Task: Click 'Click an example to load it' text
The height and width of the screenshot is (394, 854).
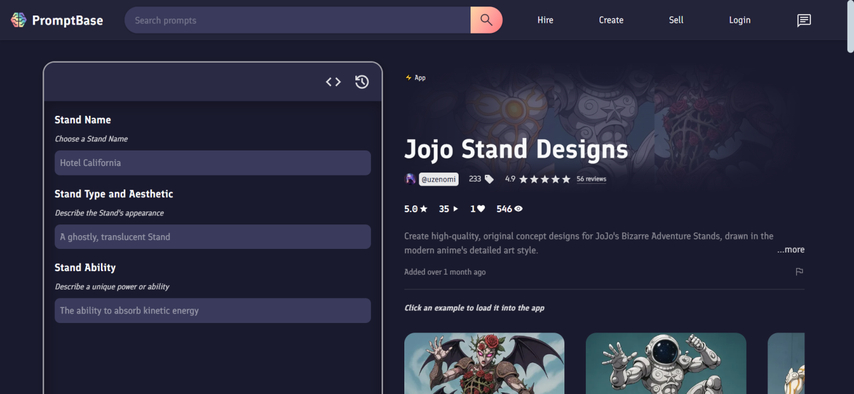Action: pos(474,308)
